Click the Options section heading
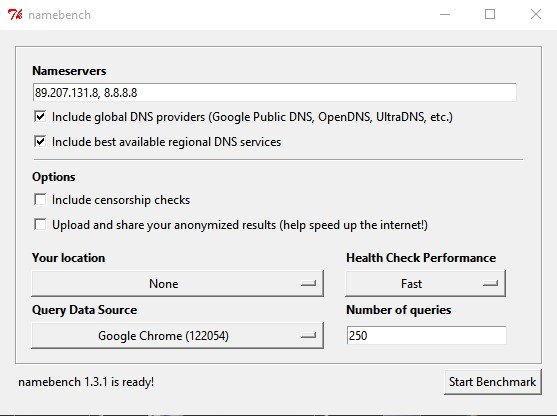Image resolution: width=557 pixels, height=416 pixels. click(54, 177)
